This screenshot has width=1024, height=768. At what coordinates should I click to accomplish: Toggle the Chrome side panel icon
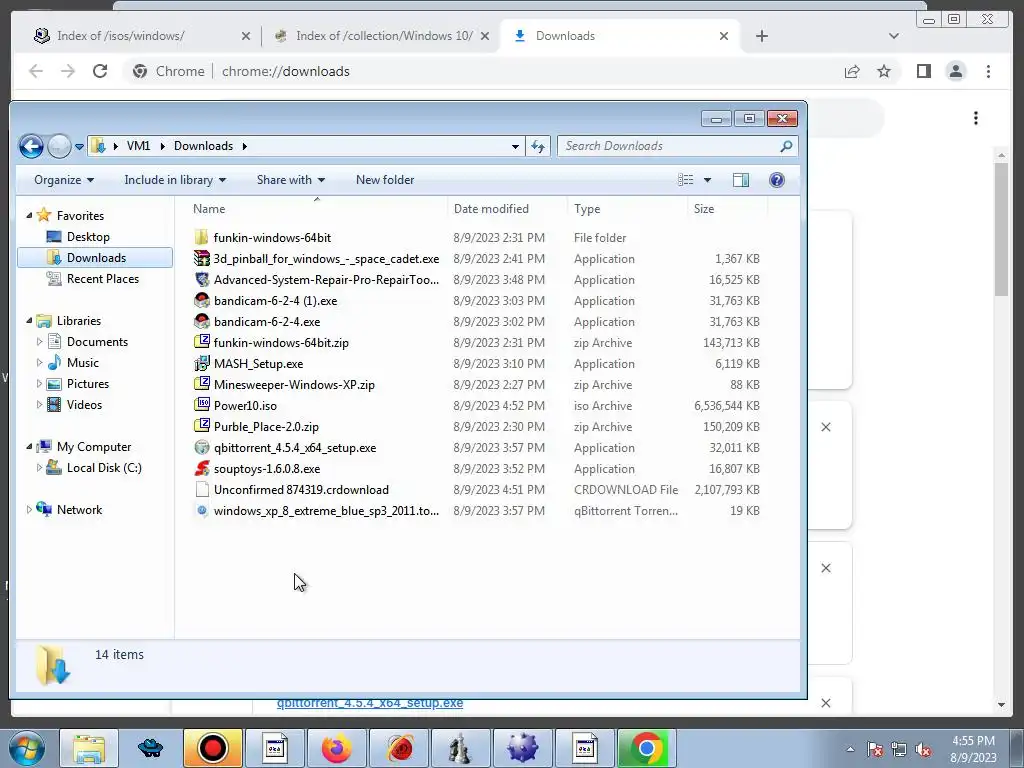pos(923,71)
